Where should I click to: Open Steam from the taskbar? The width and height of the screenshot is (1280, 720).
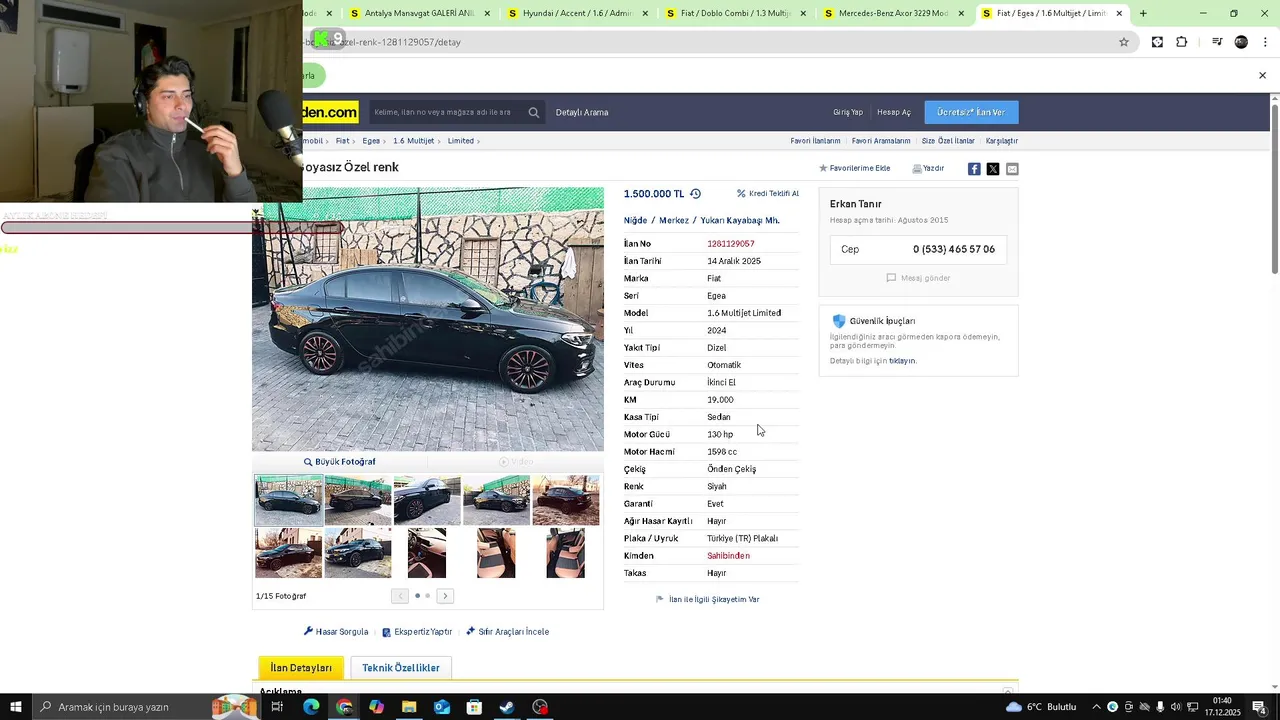[507, 707]
